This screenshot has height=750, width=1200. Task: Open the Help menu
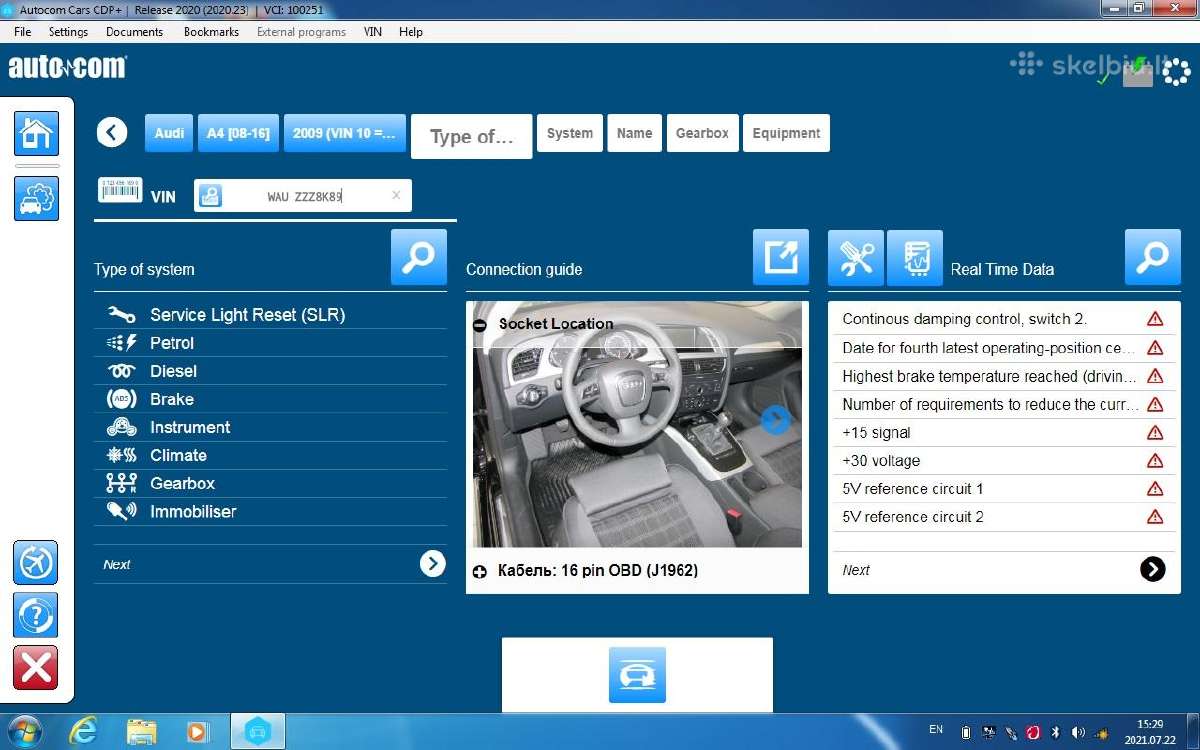411,32
